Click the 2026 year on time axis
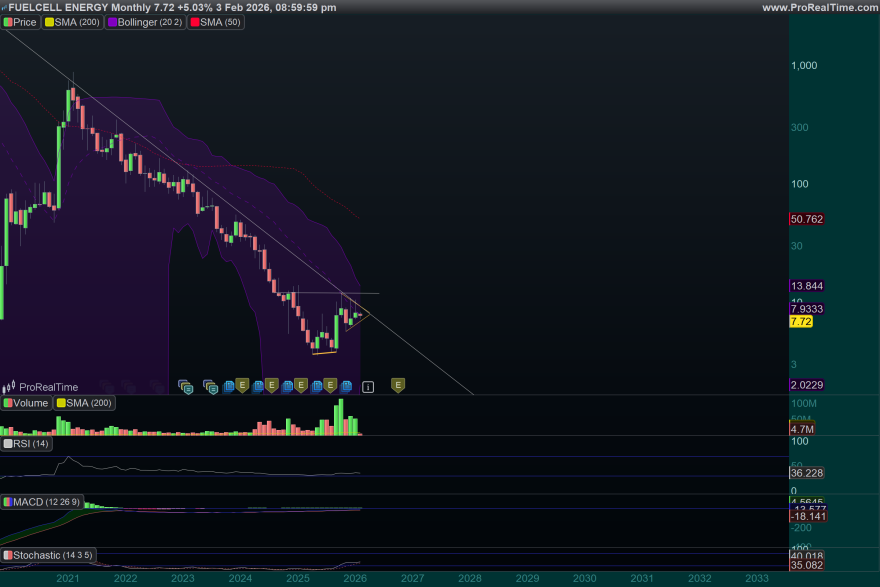The image size is (880, 587). (355, 578)
